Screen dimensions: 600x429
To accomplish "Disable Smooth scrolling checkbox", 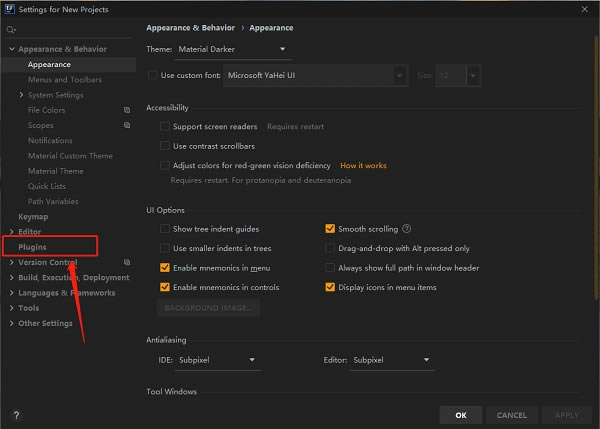I will click(x=330, y=229).
